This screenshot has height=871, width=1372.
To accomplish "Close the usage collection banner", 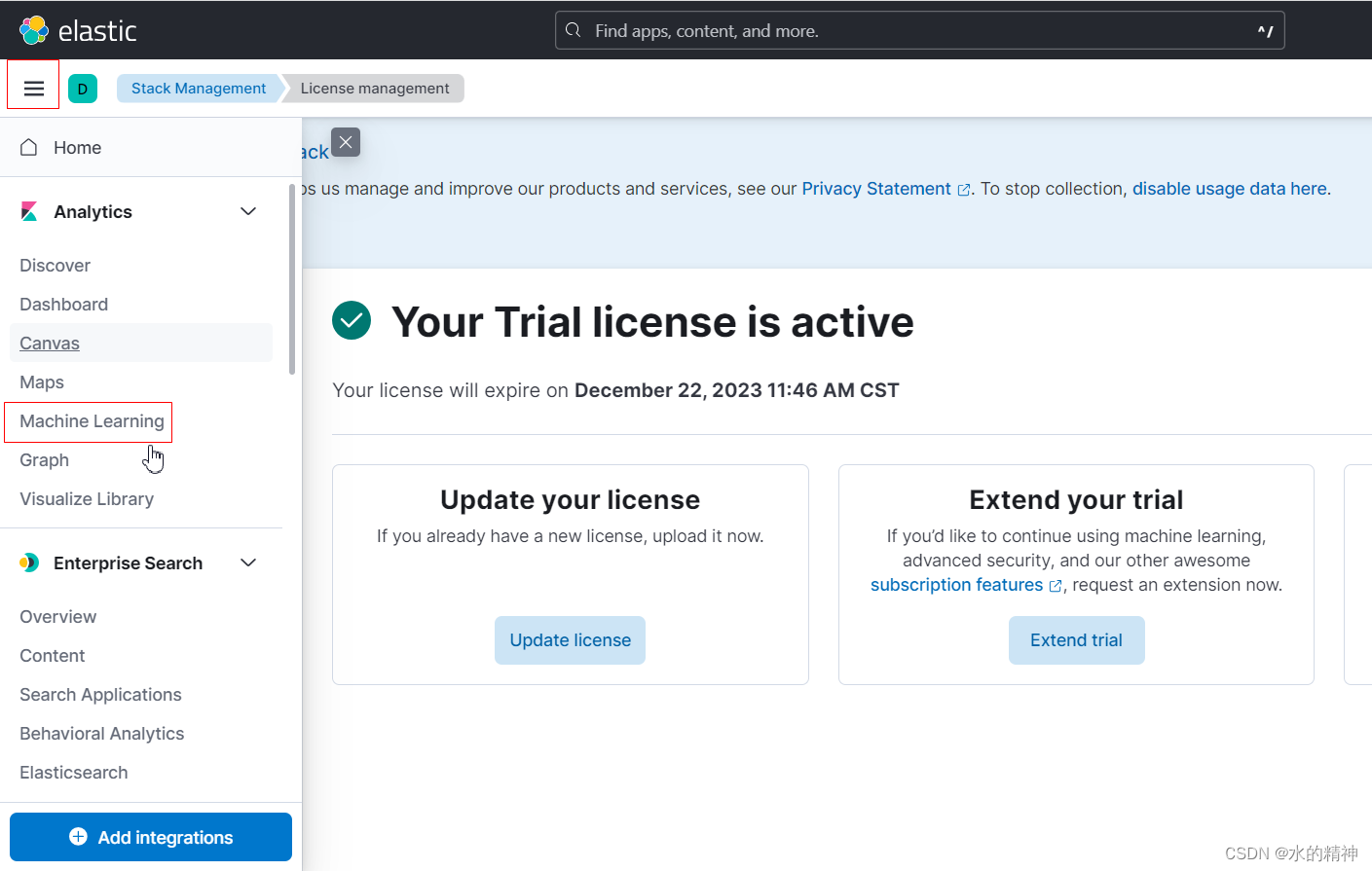I will tap(346, 142).
